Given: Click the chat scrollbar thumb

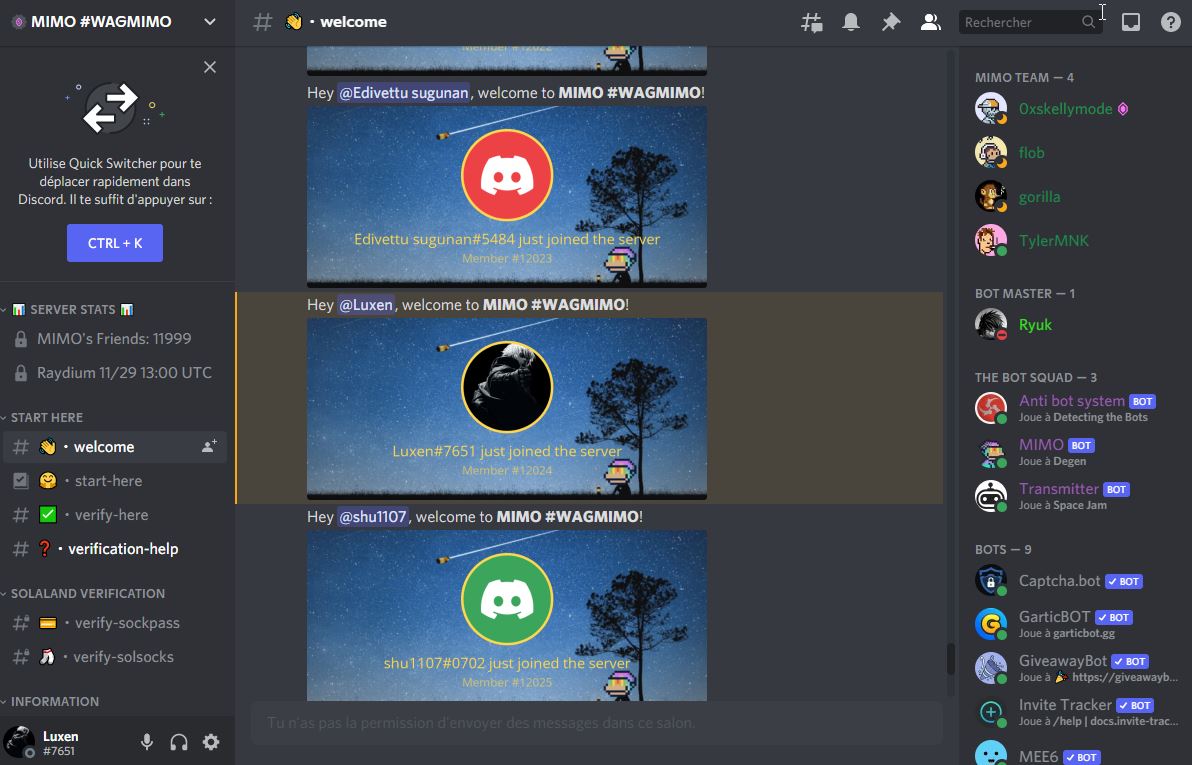Looking at the screenshot, I should point(950,659).
